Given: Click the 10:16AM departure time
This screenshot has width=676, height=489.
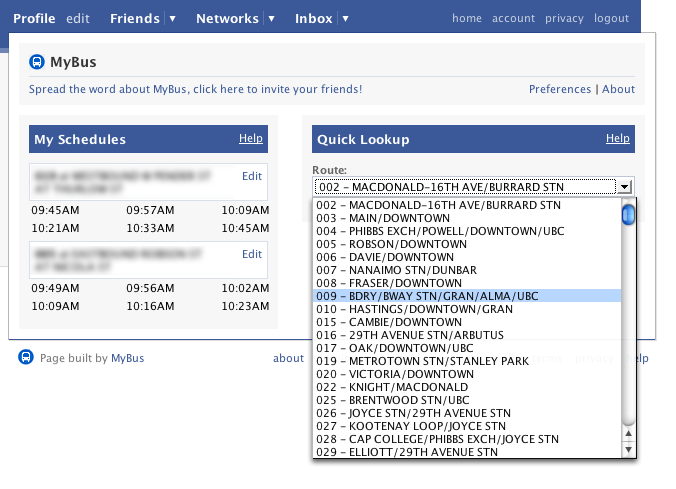Looking at the screenshot, I should [150, 306].
